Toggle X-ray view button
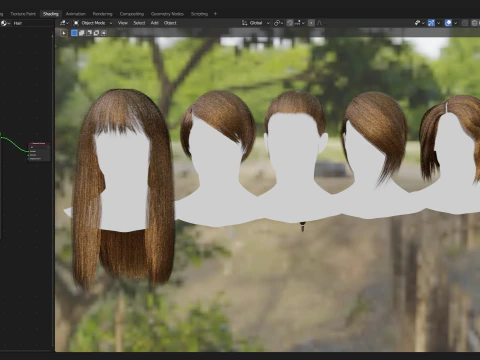Image resolution: width=480 pixels, height=360 pixels. [x=465, y=23]
